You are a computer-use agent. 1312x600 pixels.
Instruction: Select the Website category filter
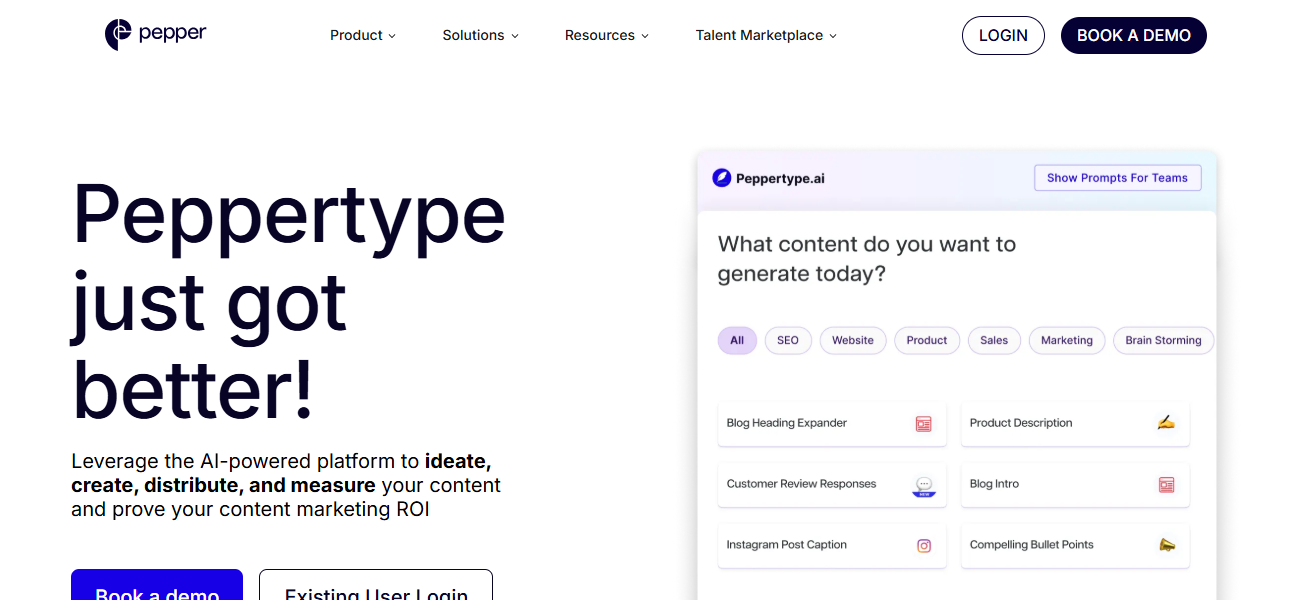(x=853, y=340)
